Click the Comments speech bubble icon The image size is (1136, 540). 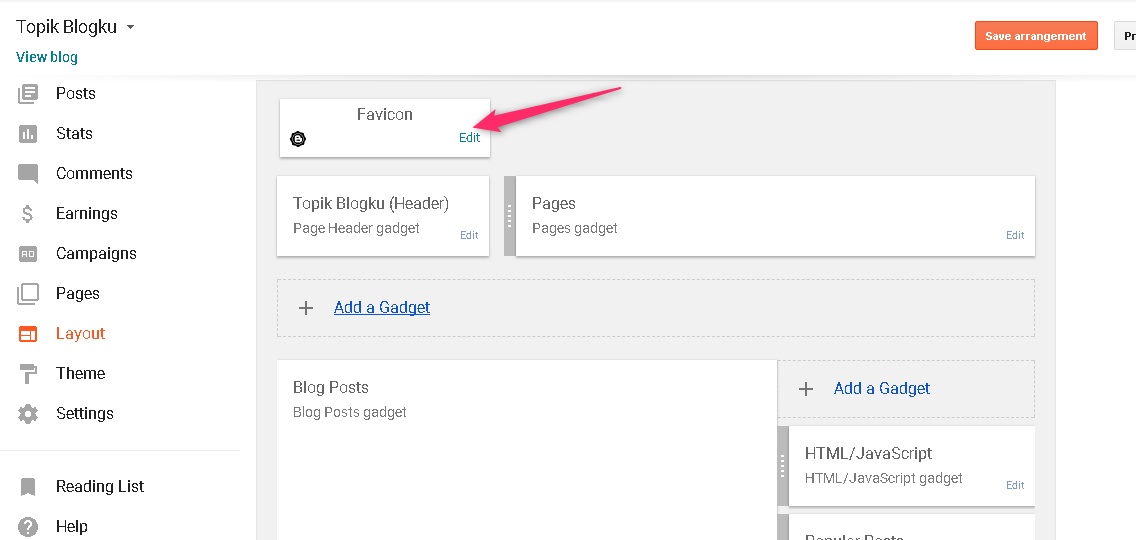pos(28,174)
